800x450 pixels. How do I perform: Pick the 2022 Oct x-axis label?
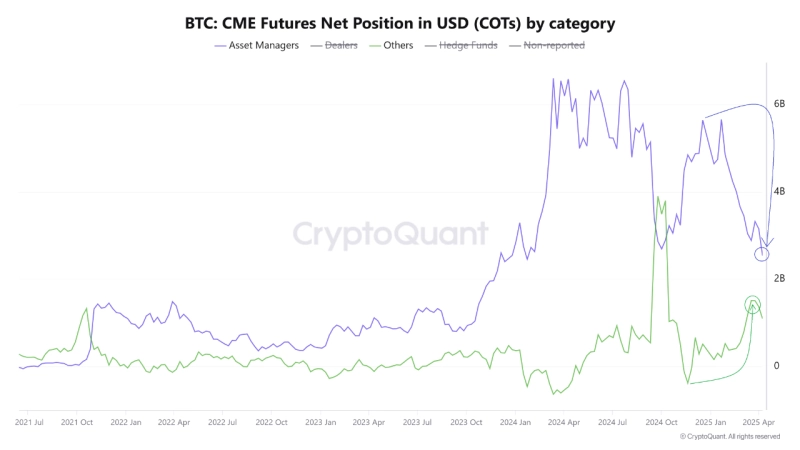tap(273, 423)
